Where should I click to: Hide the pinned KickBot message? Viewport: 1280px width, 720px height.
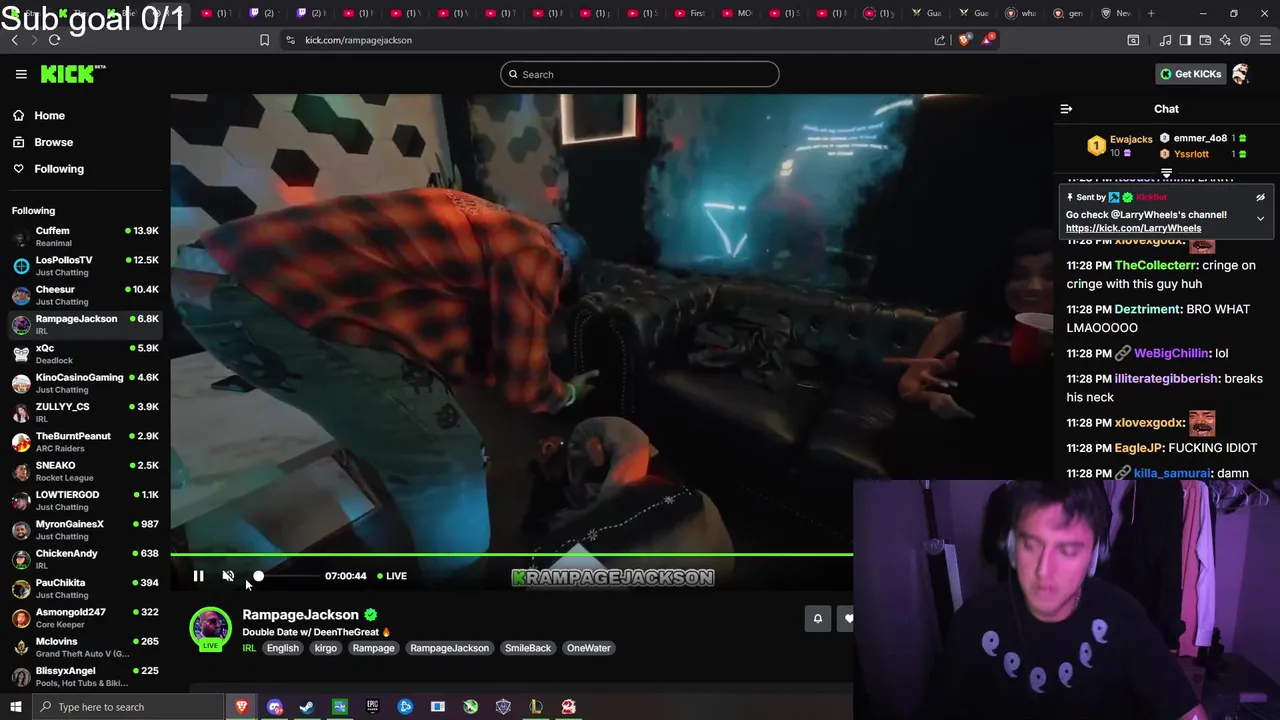click(1260, 197)
